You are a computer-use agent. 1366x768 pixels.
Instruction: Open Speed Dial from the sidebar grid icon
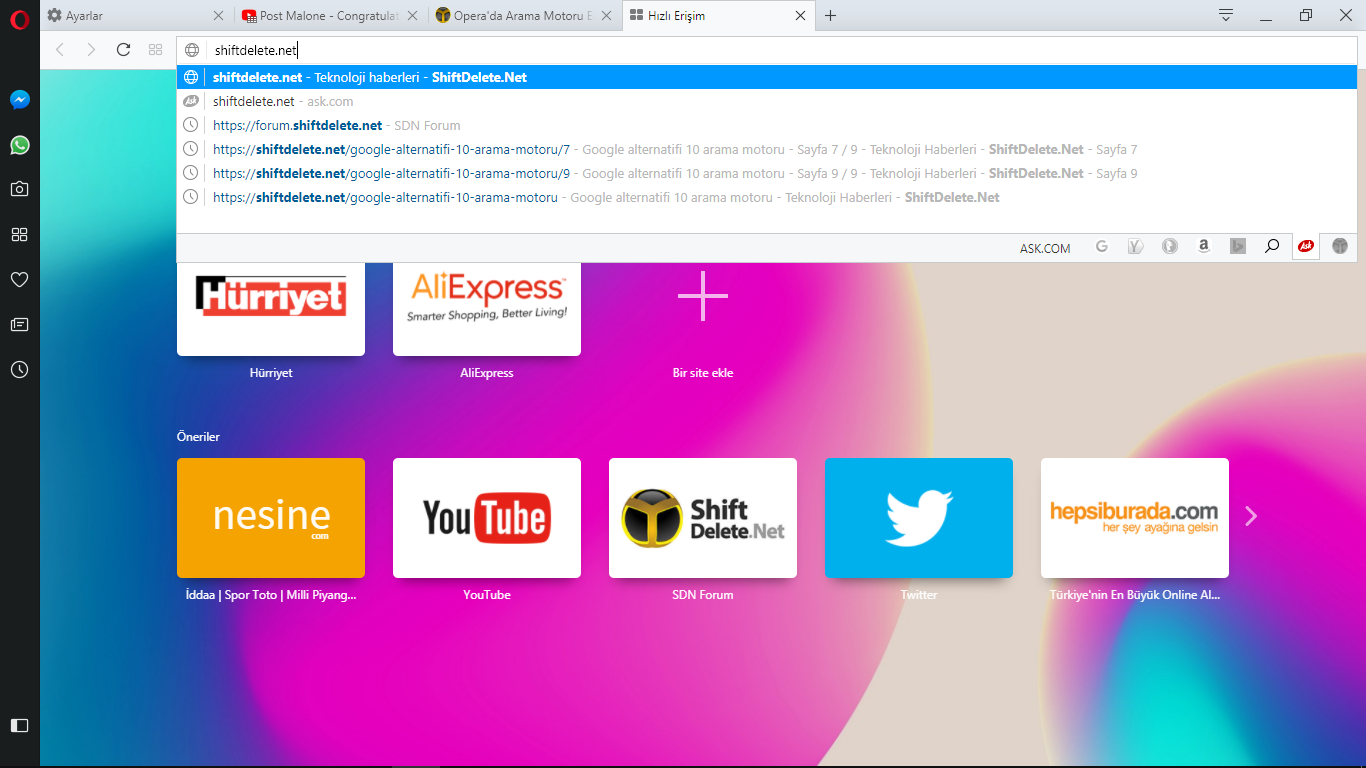[19, 234]
